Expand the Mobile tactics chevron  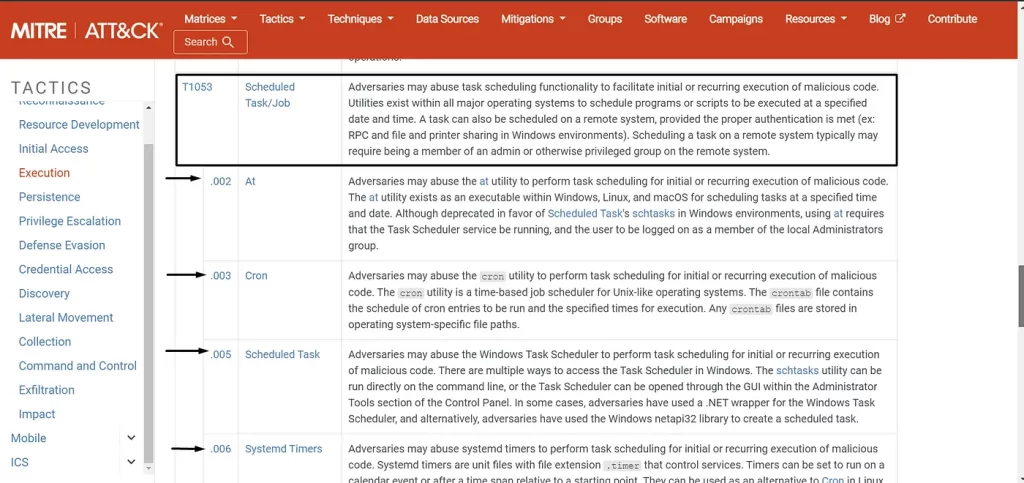point(131,438)
